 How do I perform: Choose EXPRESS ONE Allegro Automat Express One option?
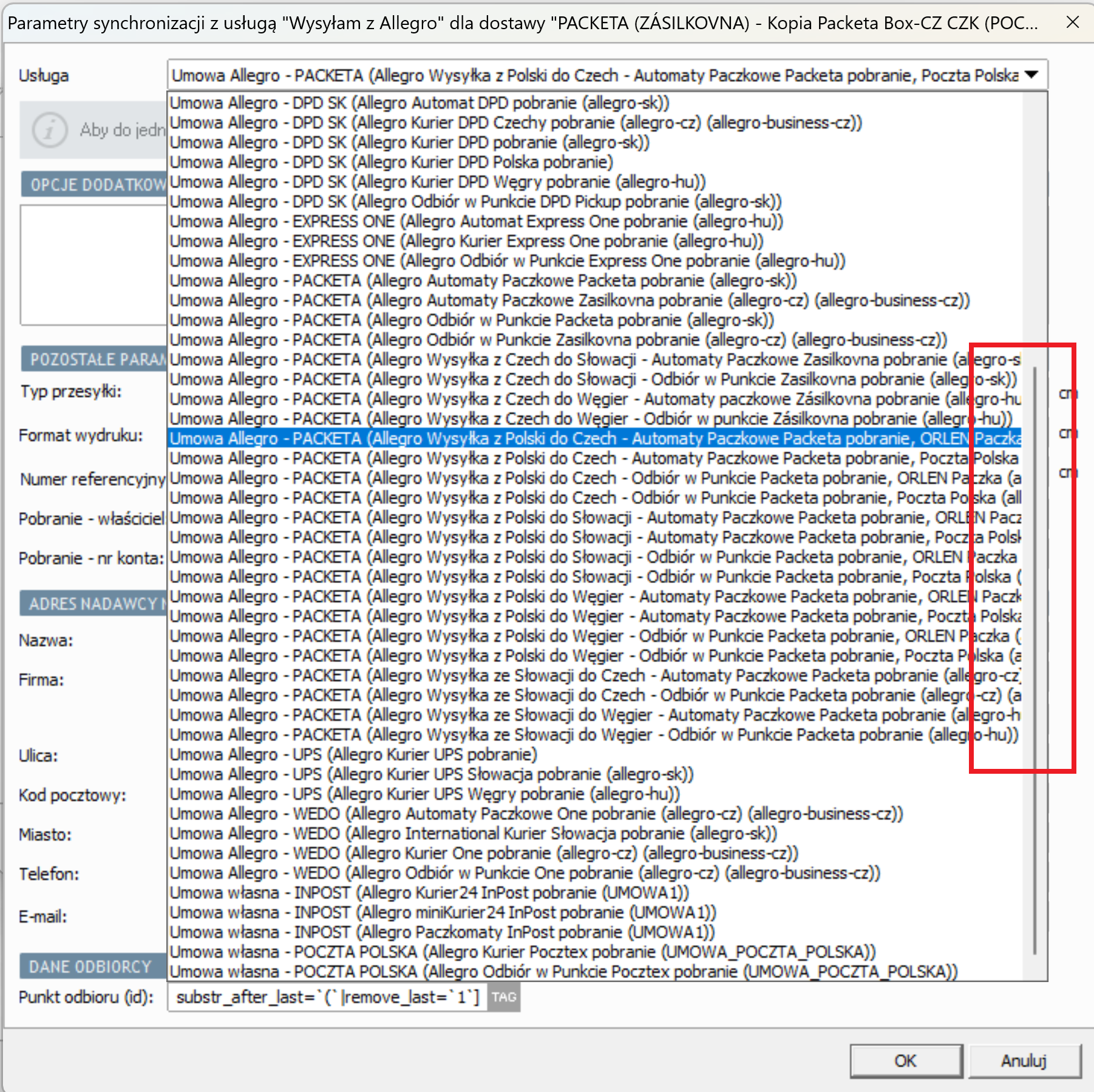[477, 222]
